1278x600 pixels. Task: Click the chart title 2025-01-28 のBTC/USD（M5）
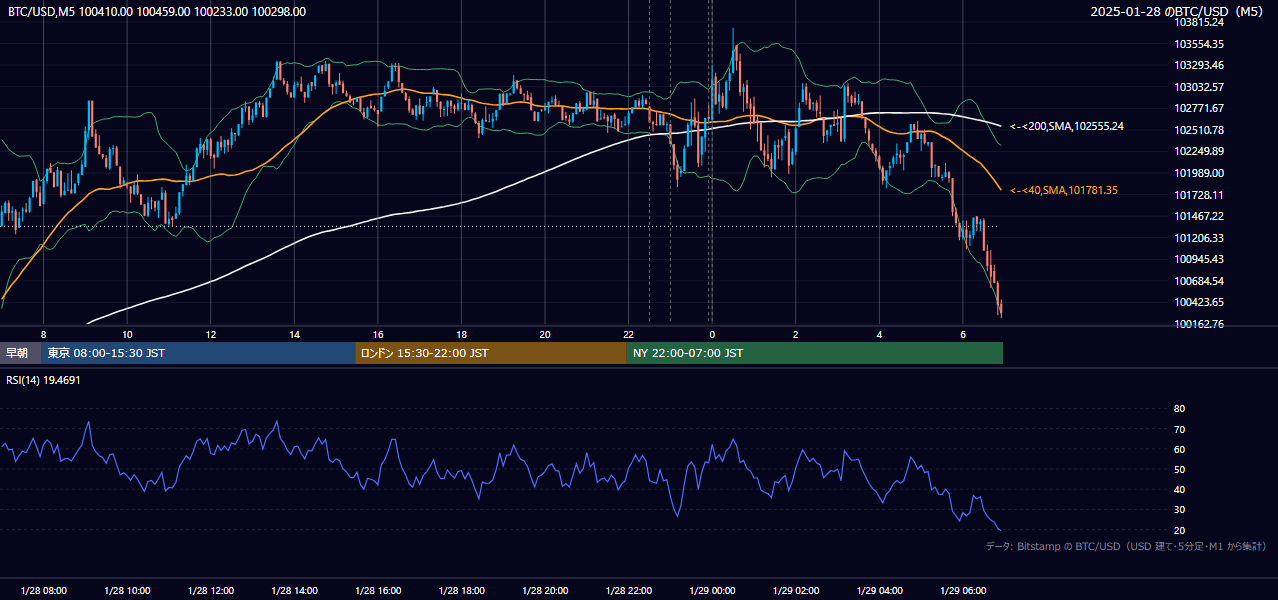tap(1178, 12)
